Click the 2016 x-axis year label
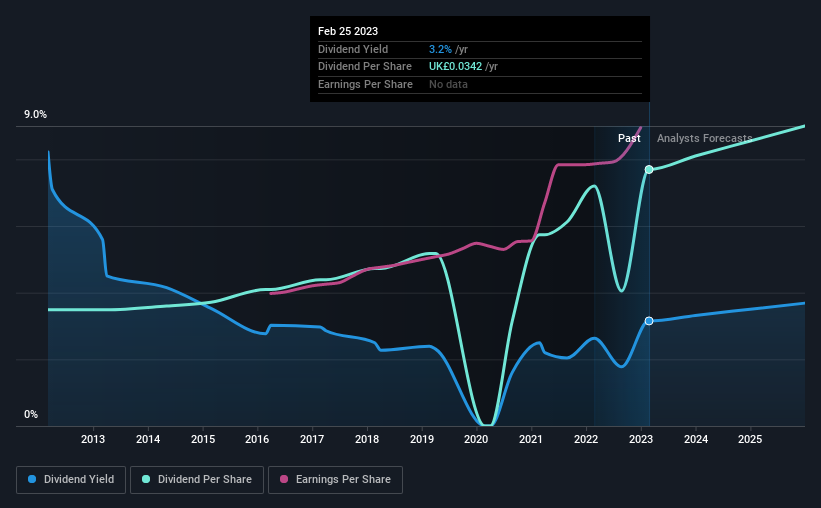 coord(257,439)
